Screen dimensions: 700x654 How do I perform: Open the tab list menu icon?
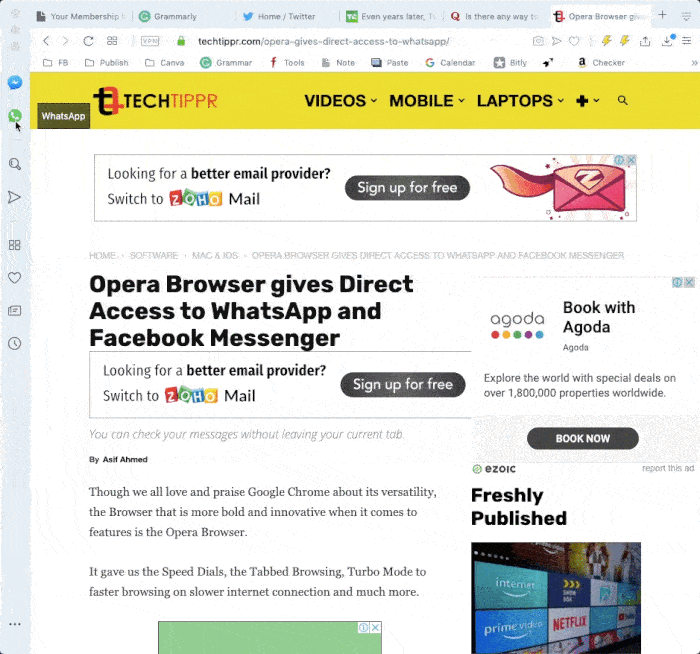pos(687,17)
